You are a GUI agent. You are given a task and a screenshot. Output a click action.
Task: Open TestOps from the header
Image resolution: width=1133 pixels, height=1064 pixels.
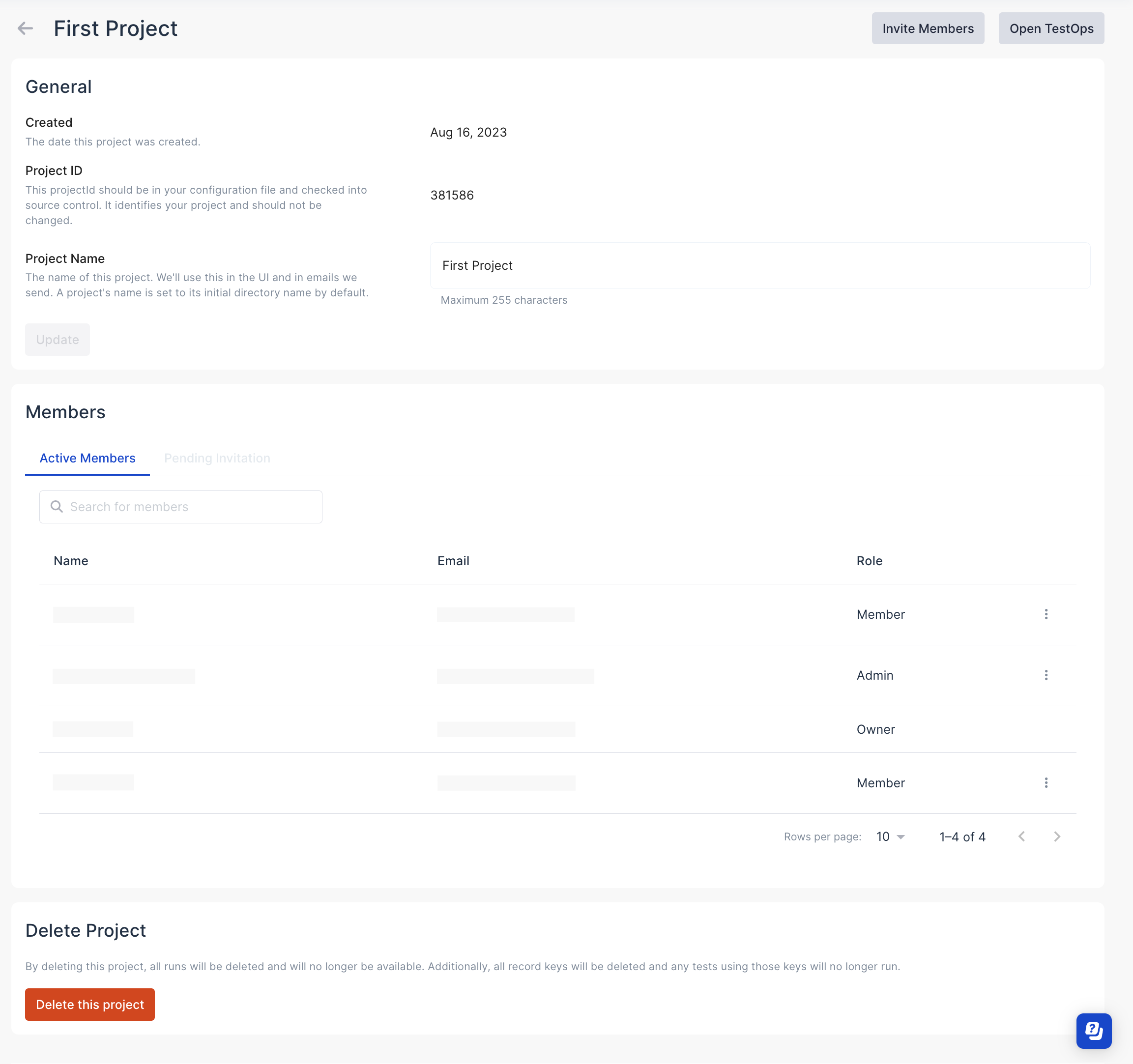pyautogui.click(x=1051, y=28)
